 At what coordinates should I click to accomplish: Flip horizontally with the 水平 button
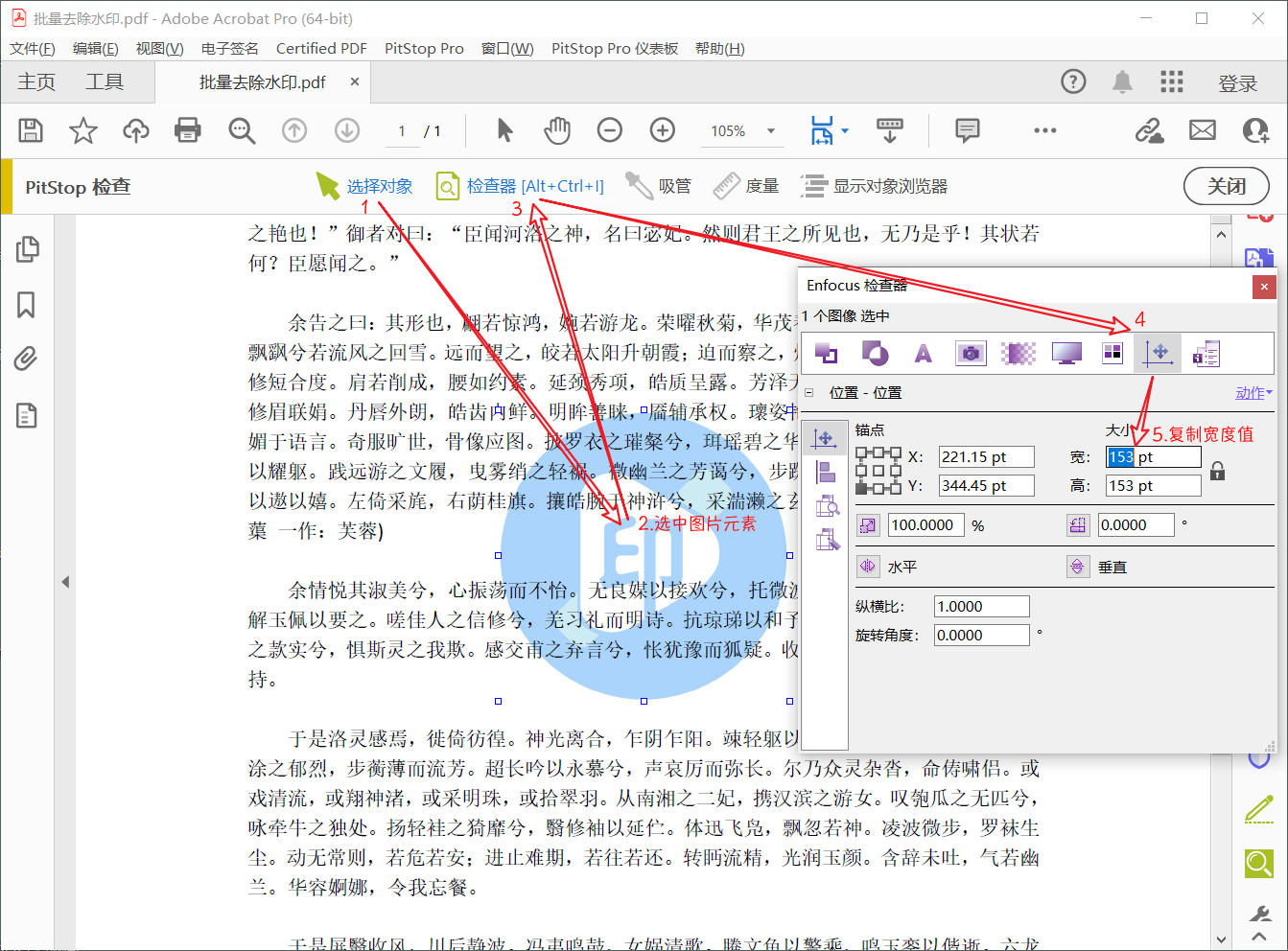[x=868, y=567]
